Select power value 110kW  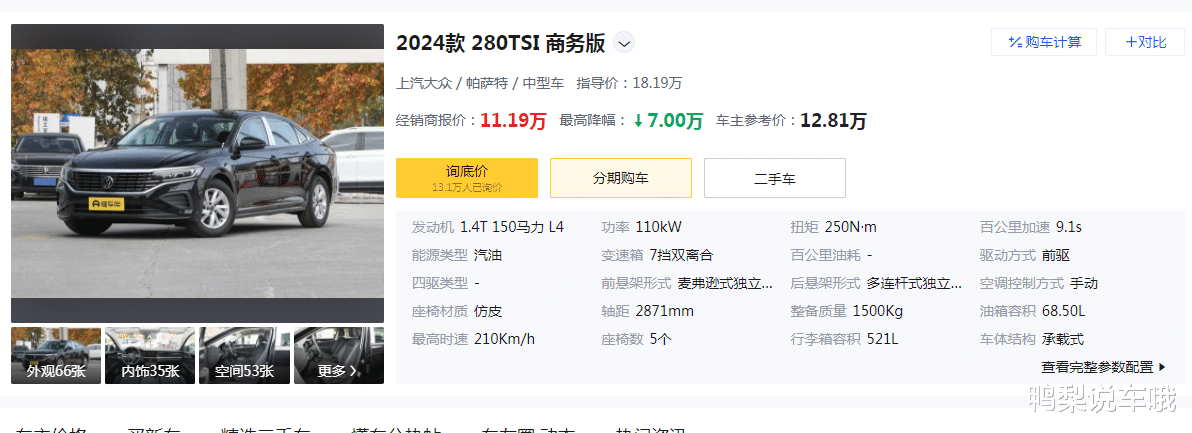click(x=658, y=227)
